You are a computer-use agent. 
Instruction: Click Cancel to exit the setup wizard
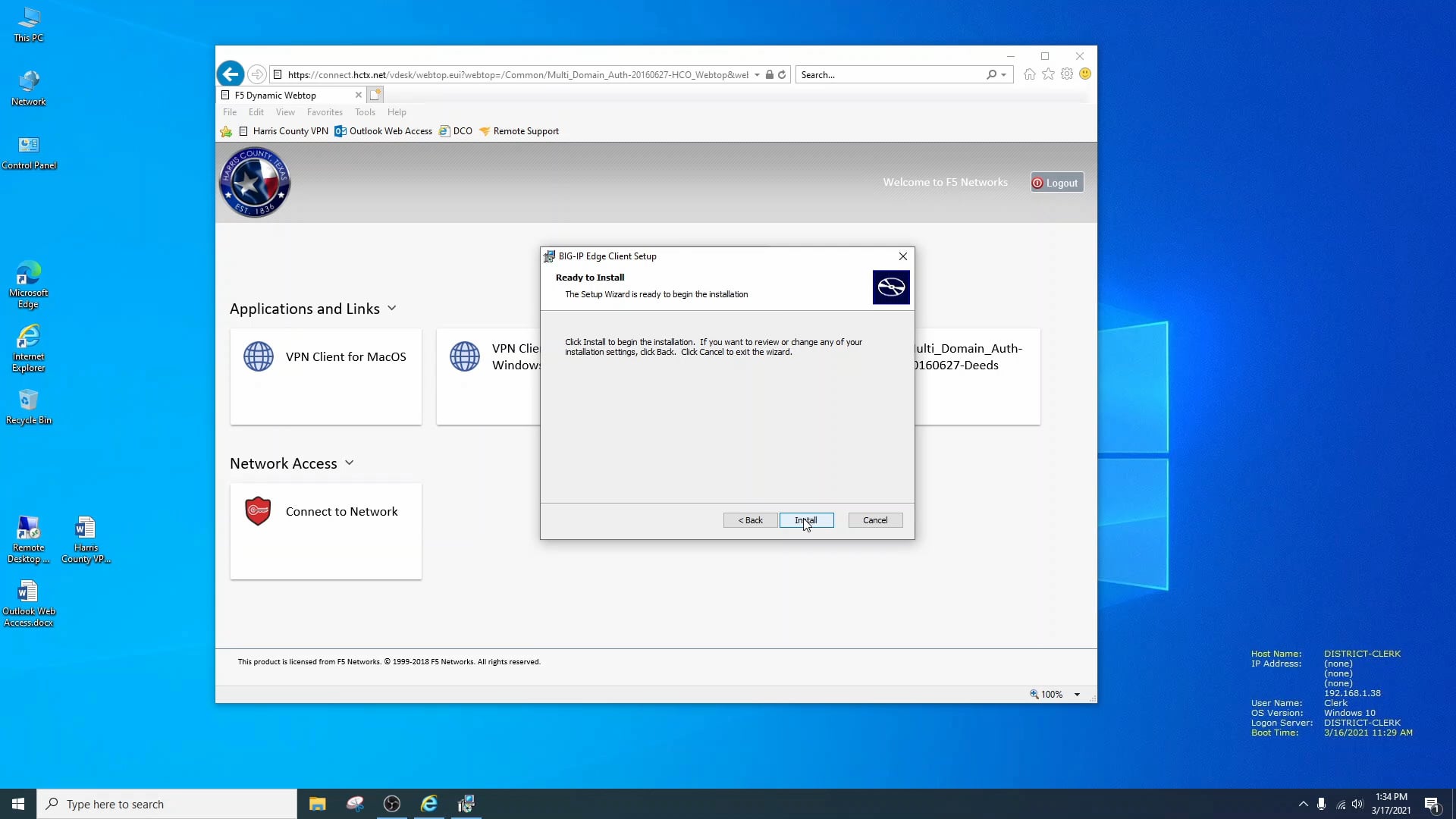[x=874, y=520]
